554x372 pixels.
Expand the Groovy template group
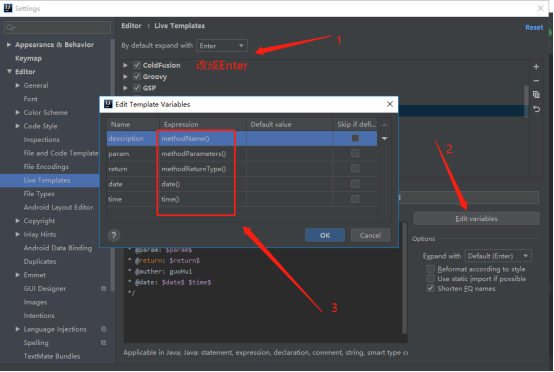[x=125, y=77]
